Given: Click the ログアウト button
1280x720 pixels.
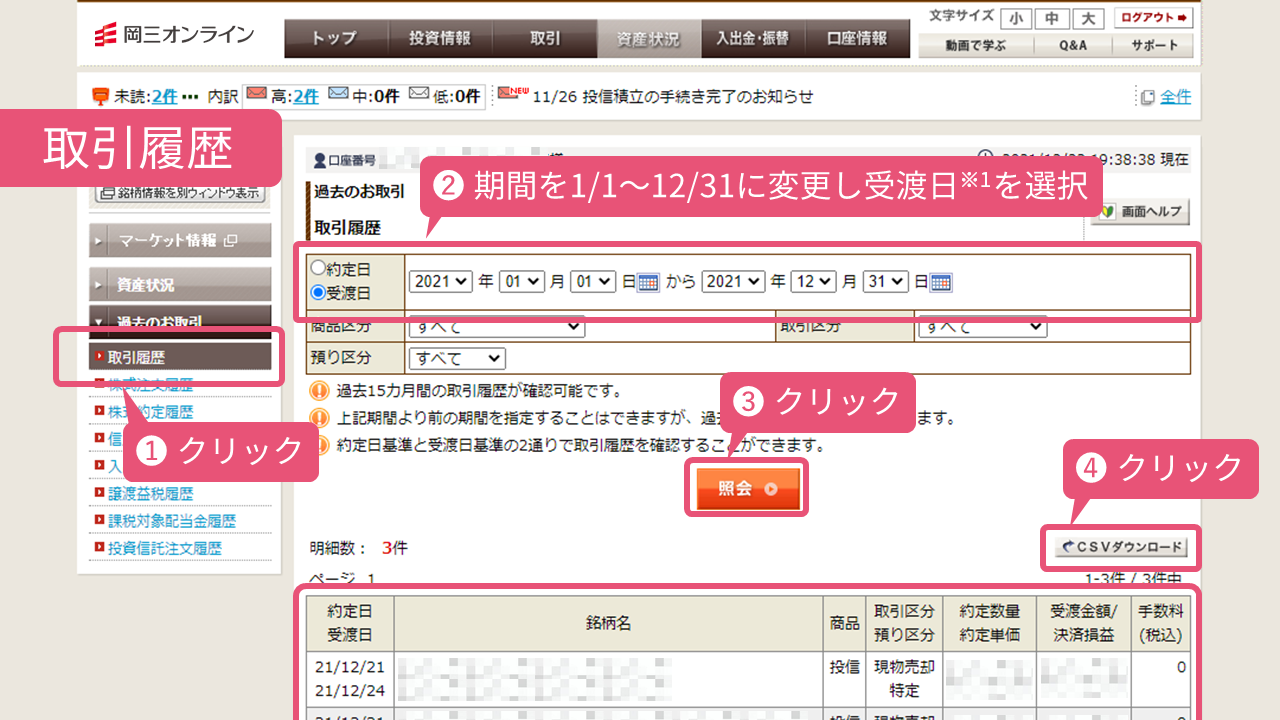Looking at the screenshot, I should (1154, 18).
